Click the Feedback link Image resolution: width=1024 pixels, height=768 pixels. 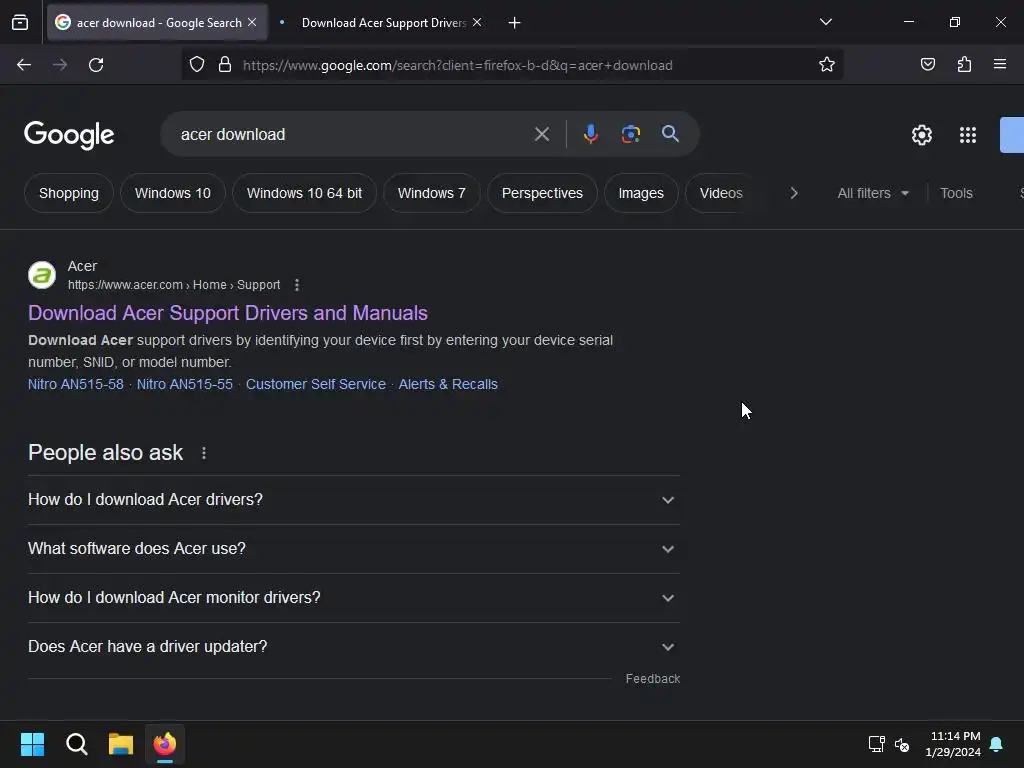tap(652, 679)
